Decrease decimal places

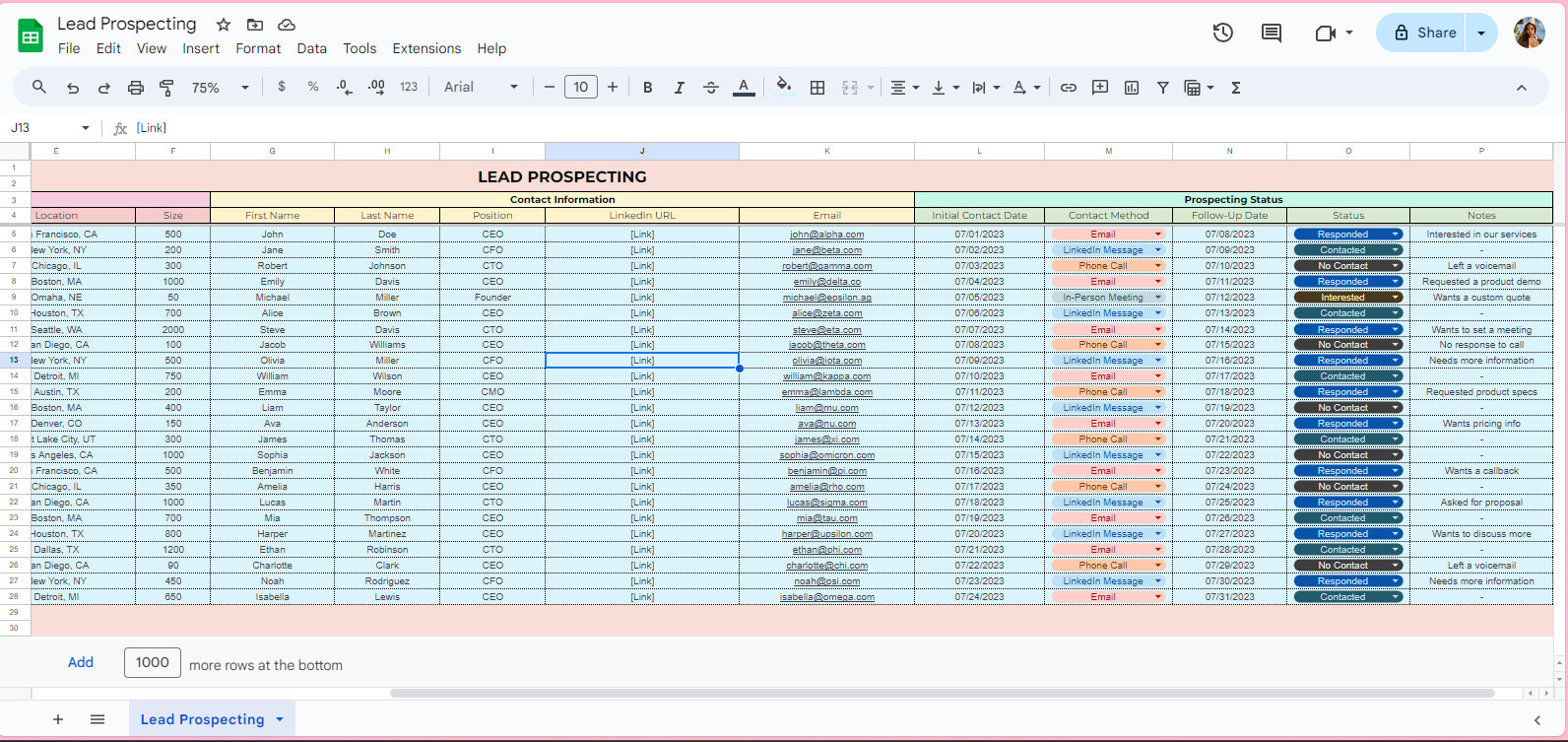(344, 87)
